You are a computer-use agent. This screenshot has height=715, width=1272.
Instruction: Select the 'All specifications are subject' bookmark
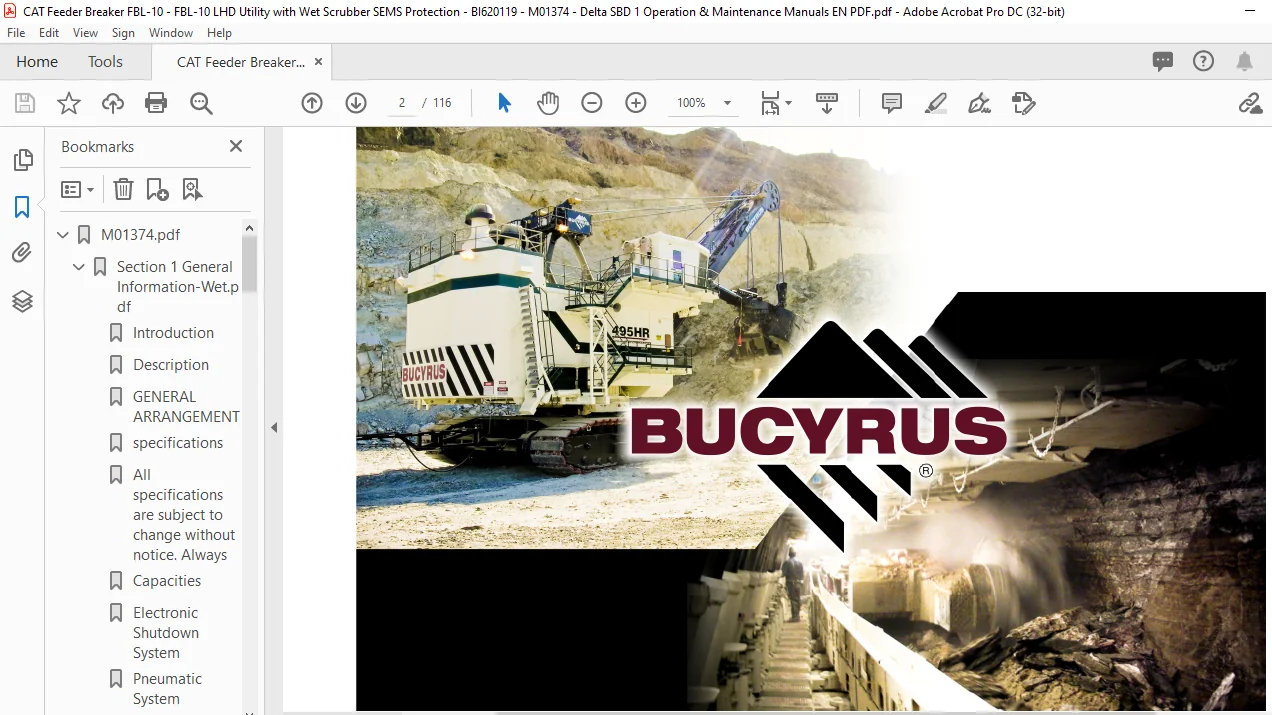184,515
